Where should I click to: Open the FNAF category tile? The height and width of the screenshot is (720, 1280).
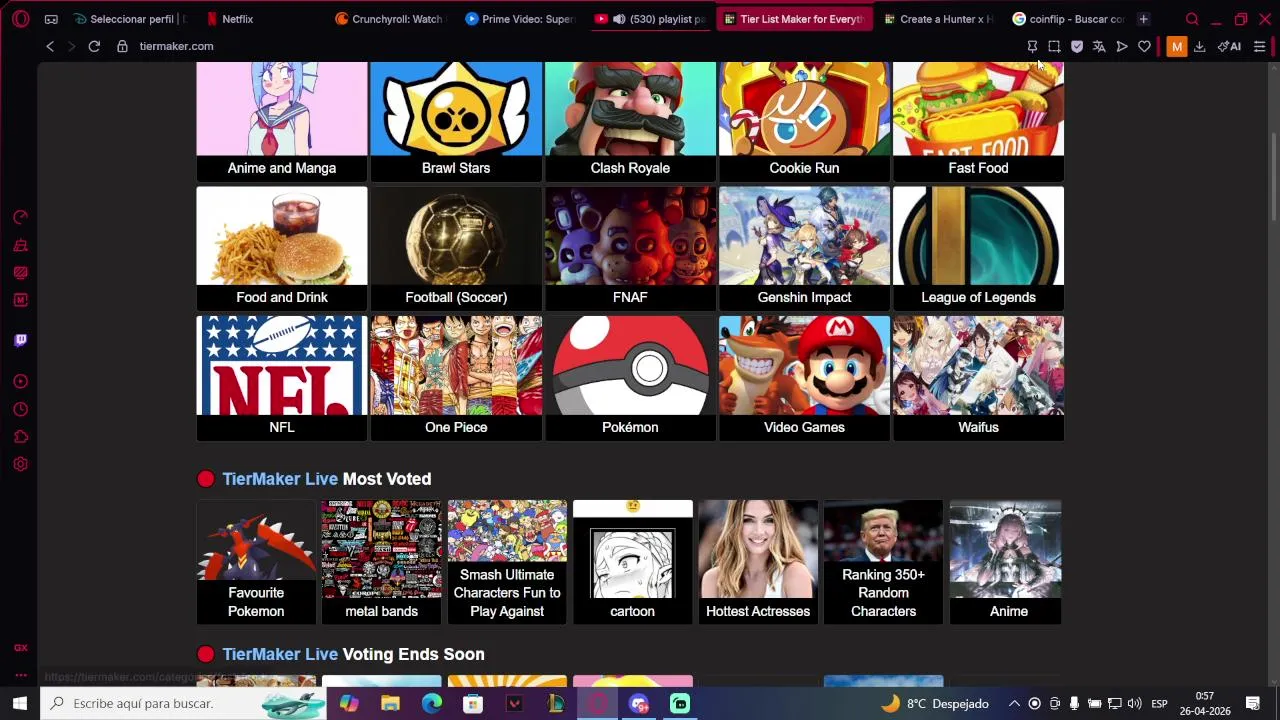coord(630,248)
